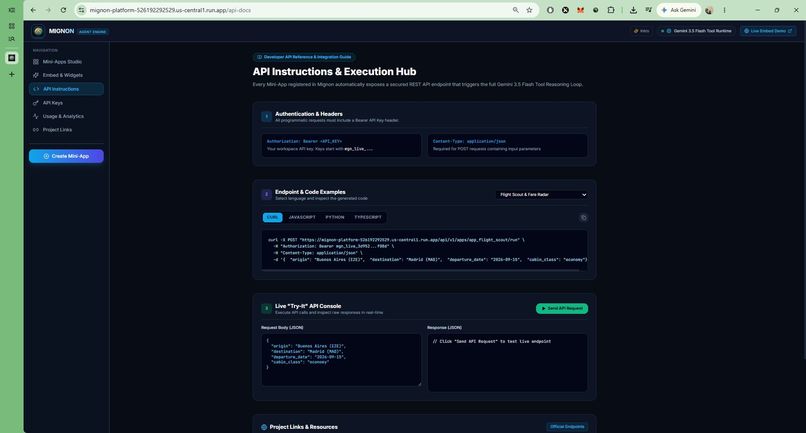806x433 pixels.
Task: Click the Agent Engine badge
Action: tap(93, 31)
